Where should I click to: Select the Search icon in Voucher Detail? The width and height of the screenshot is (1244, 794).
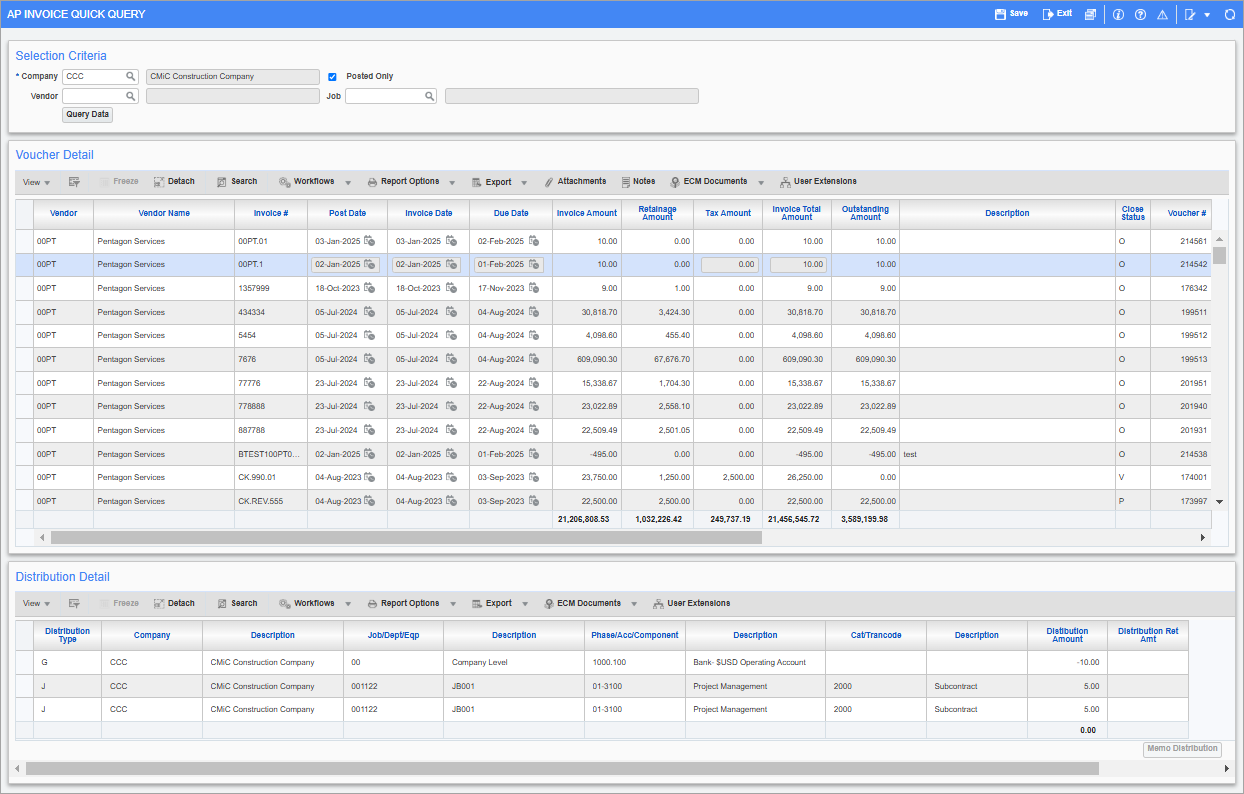point(237,181)
